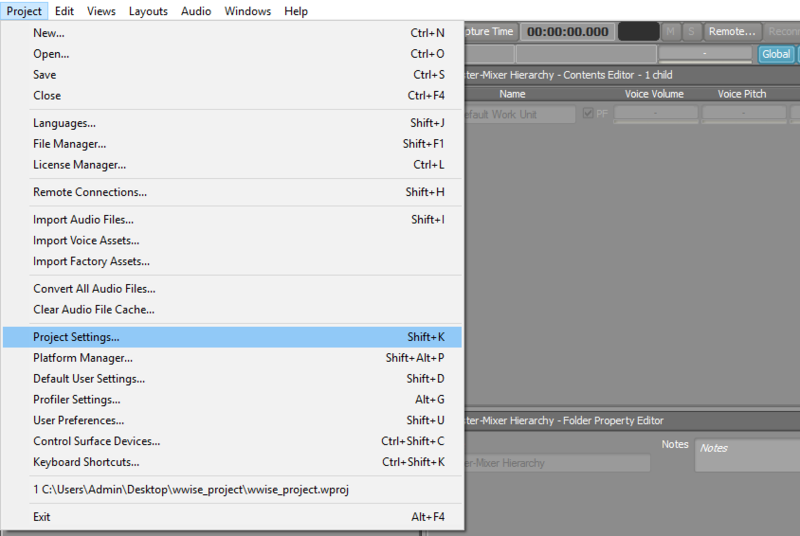Open the Audio menu
Viewport: 800px width, 536px height.
196,11
